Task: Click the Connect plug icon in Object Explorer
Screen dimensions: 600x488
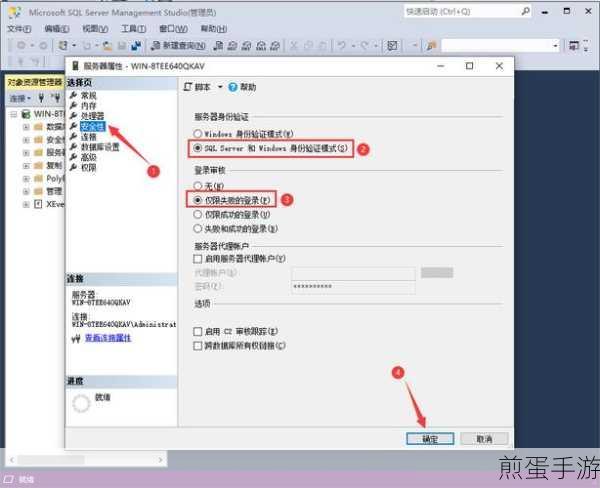Action: (x=42, y=98)
